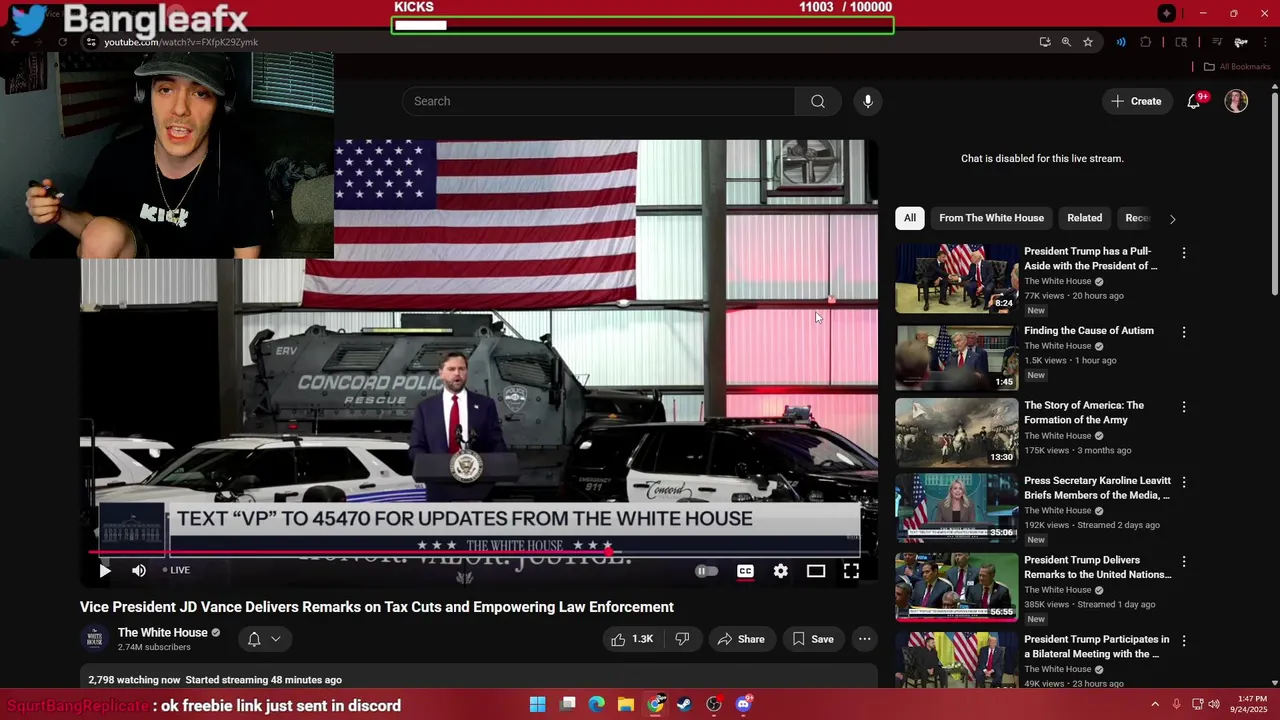Image resolution: width=1280 pixels, height=720 pixels.
Task: Click the video title about JD Vance
Action: point(377,607)
